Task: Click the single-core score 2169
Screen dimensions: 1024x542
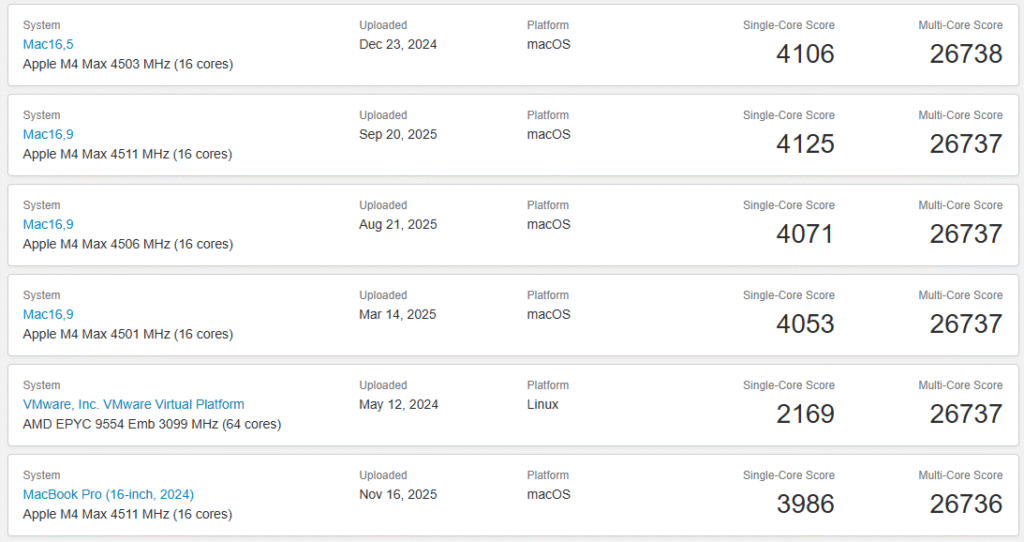Action: 805,414
